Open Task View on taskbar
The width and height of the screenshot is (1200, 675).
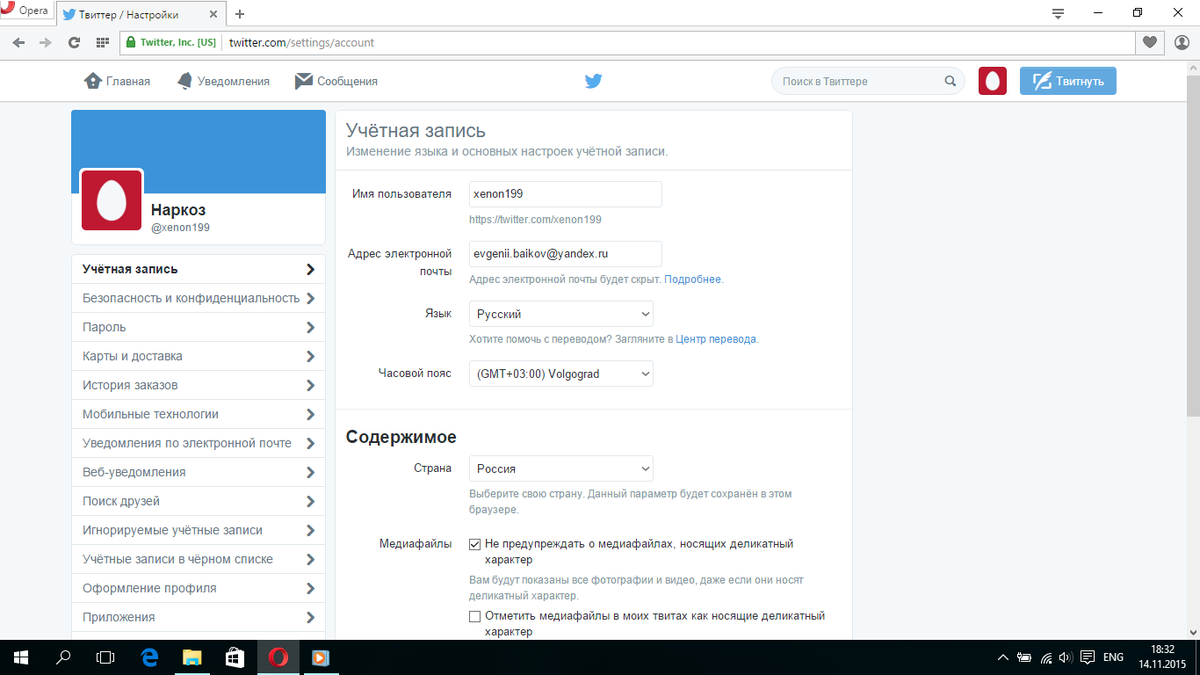pos(105,657)
